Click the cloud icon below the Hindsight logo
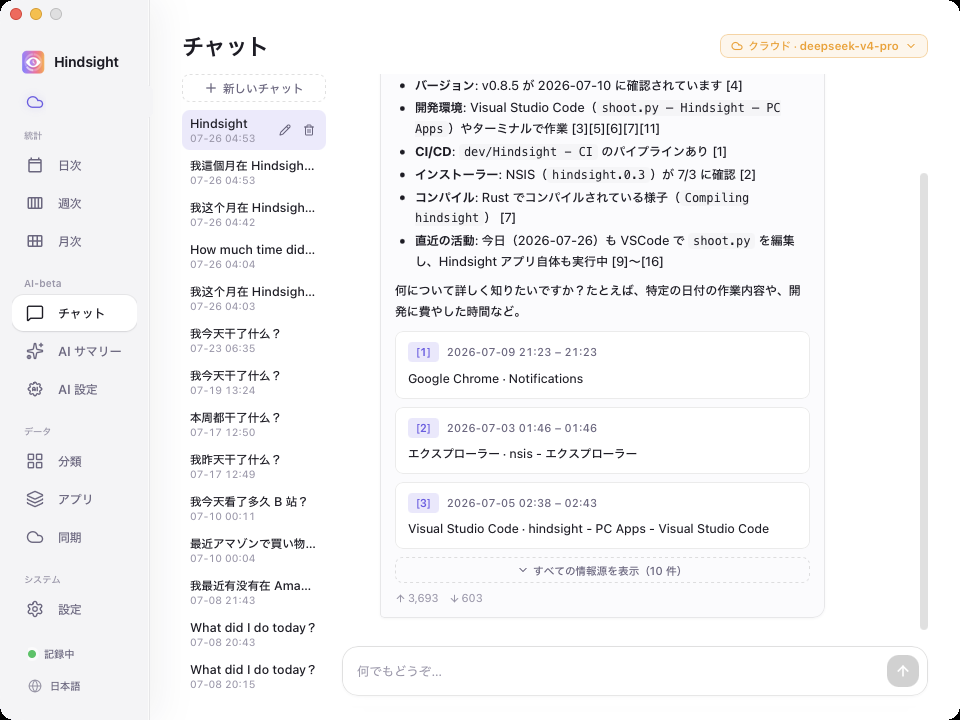This screenshot has height=720, width=960. click(35, 102)
